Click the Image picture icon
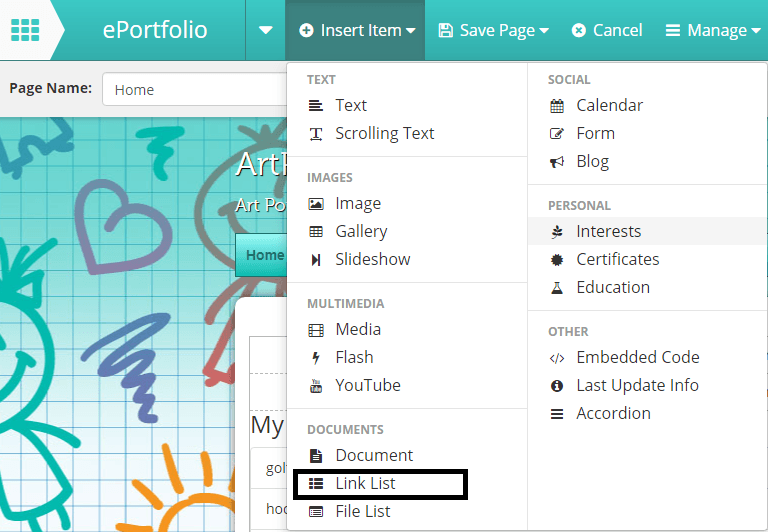Viewport: 768px width, 532px height. (x=316, y=204)
